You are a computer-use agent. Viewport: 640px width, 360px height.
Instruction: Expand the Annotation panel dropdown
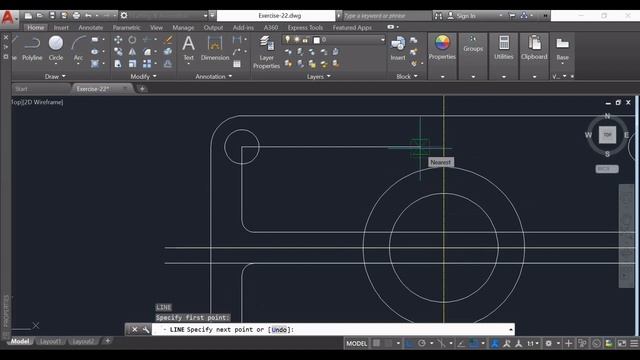point(213,76)
